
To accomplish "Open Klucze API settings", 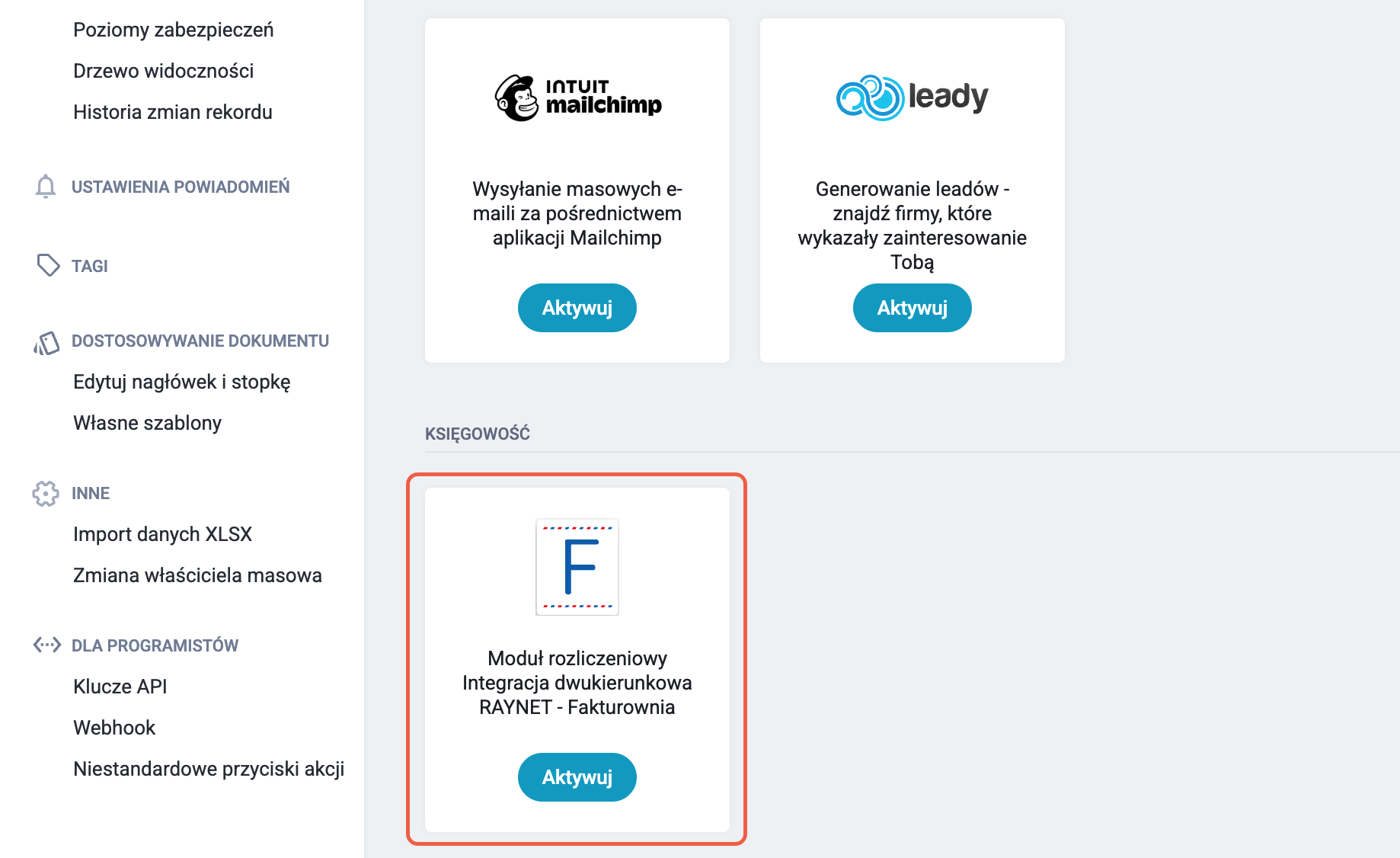I will 120,687.
